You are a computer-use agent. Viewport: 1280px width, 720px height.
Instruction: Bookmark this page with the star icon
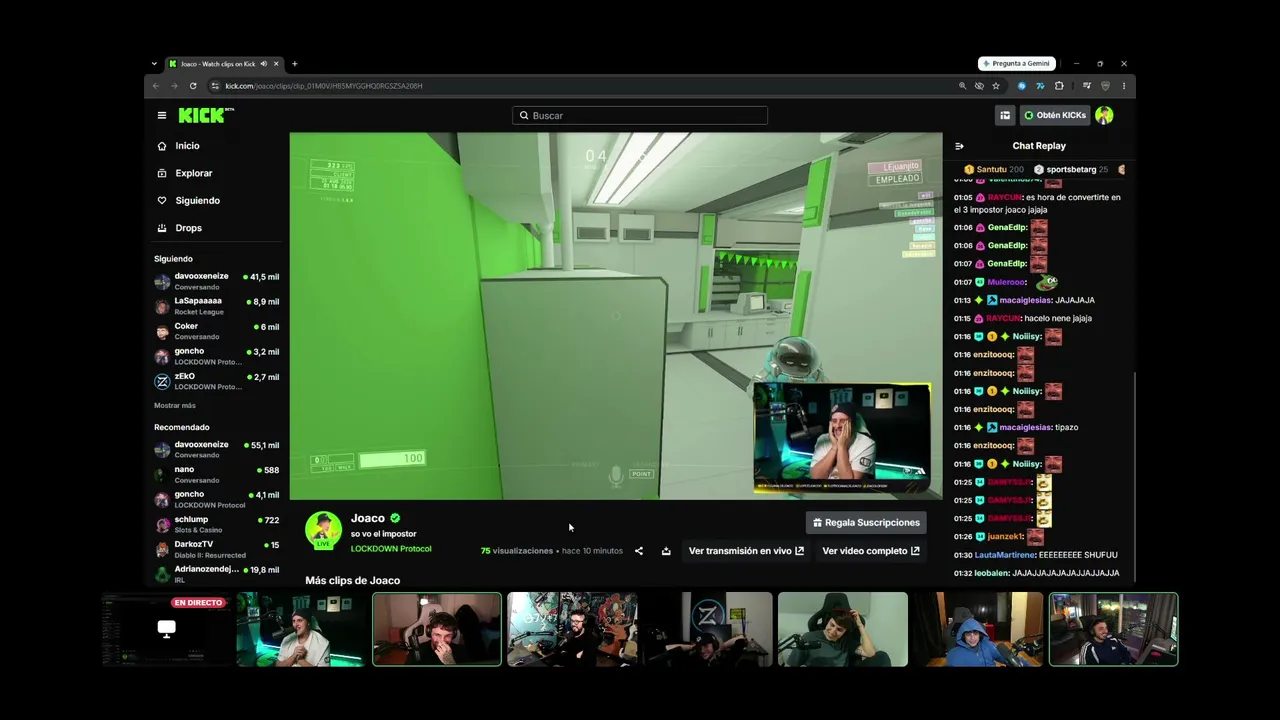tap(996, 86)
